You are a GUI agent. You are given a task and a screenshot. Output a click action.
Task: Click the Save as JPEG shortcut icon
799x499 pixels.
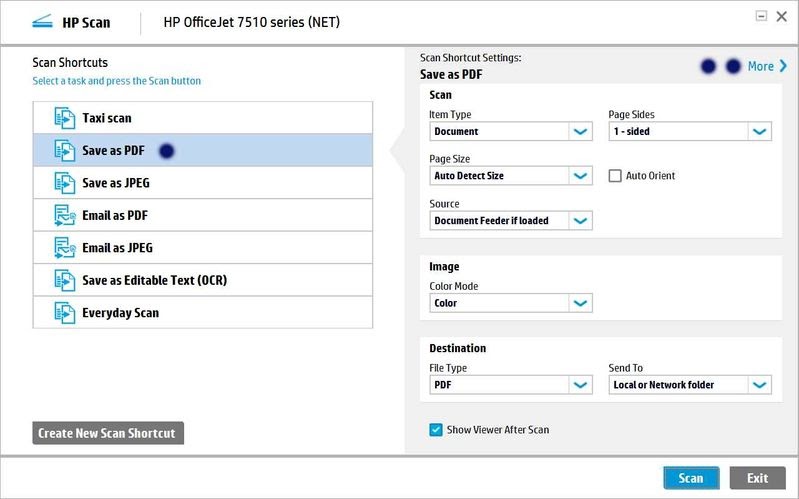[65, 183]
